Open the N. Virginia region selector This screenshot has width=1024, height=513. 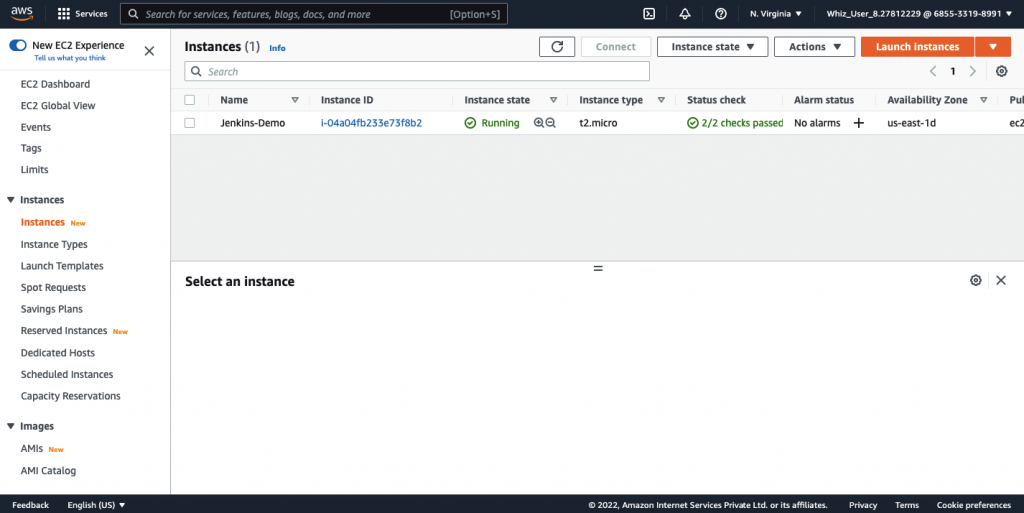[775, 14]
